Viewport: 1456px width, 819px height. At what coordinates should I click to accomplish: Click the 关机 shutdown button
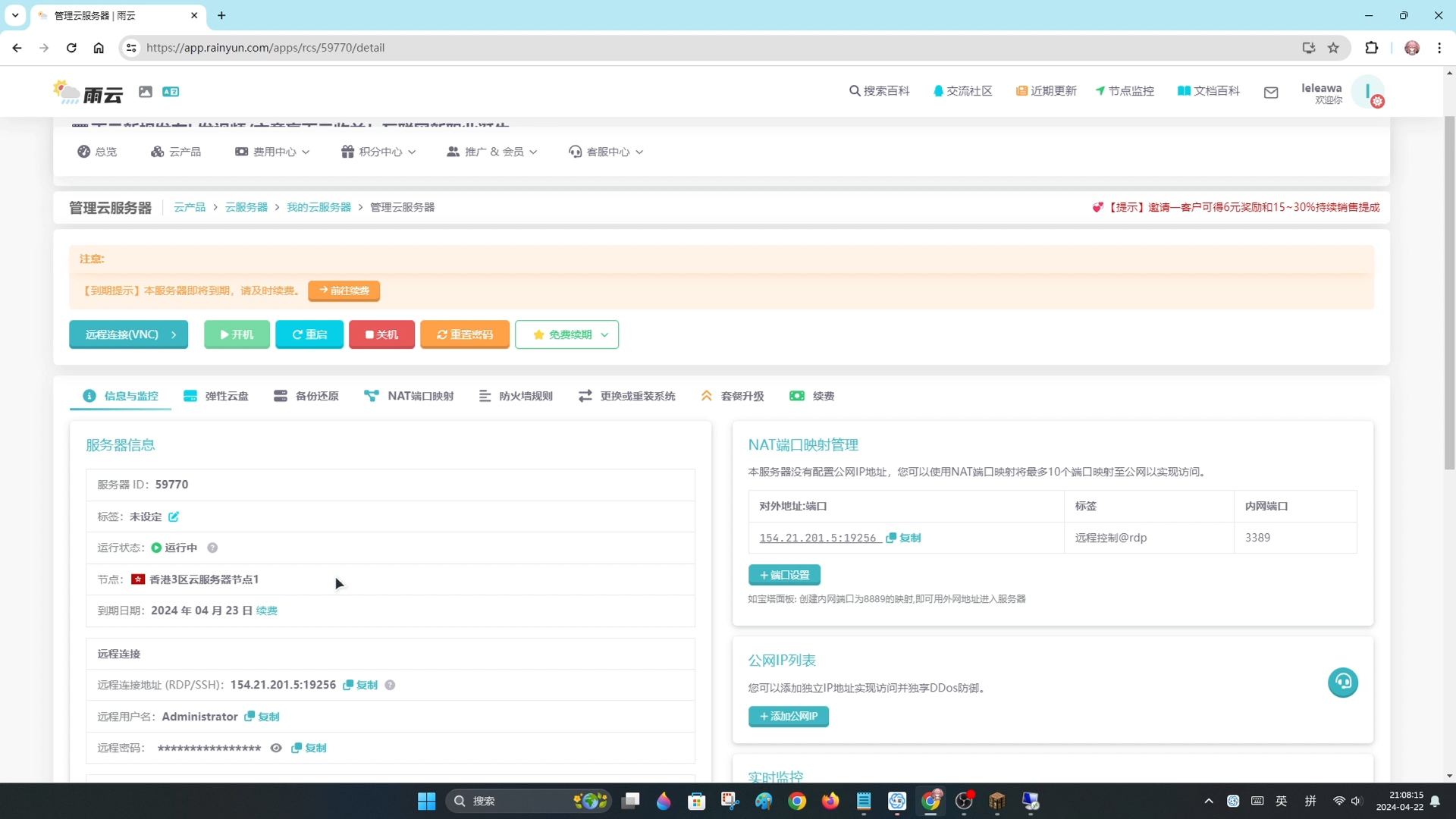point(381,334)
